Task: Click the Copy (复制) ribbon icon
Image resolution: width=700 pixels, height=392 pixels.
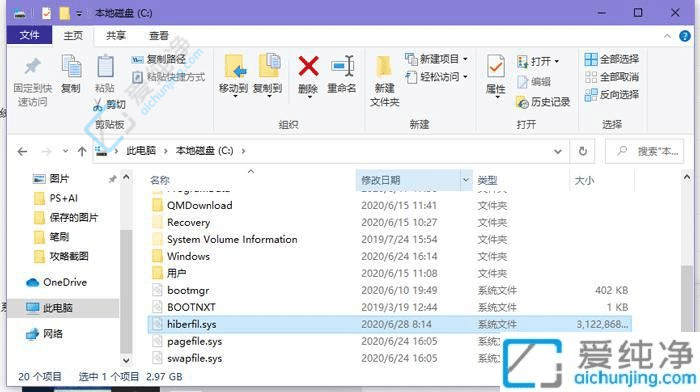Action: 71,67
